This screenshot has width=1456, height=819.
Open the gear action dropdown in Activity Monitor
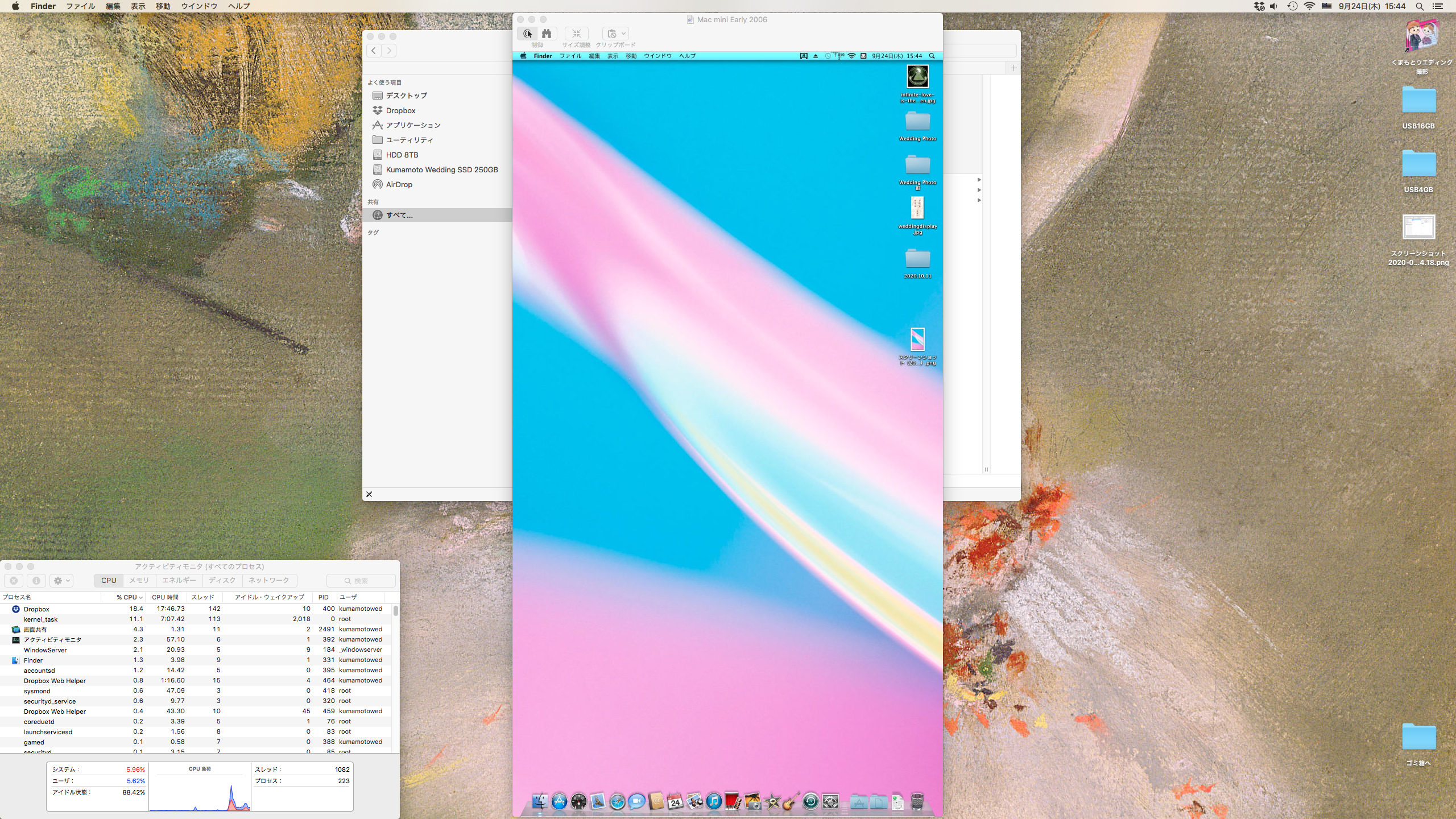(x=61, y=581)
